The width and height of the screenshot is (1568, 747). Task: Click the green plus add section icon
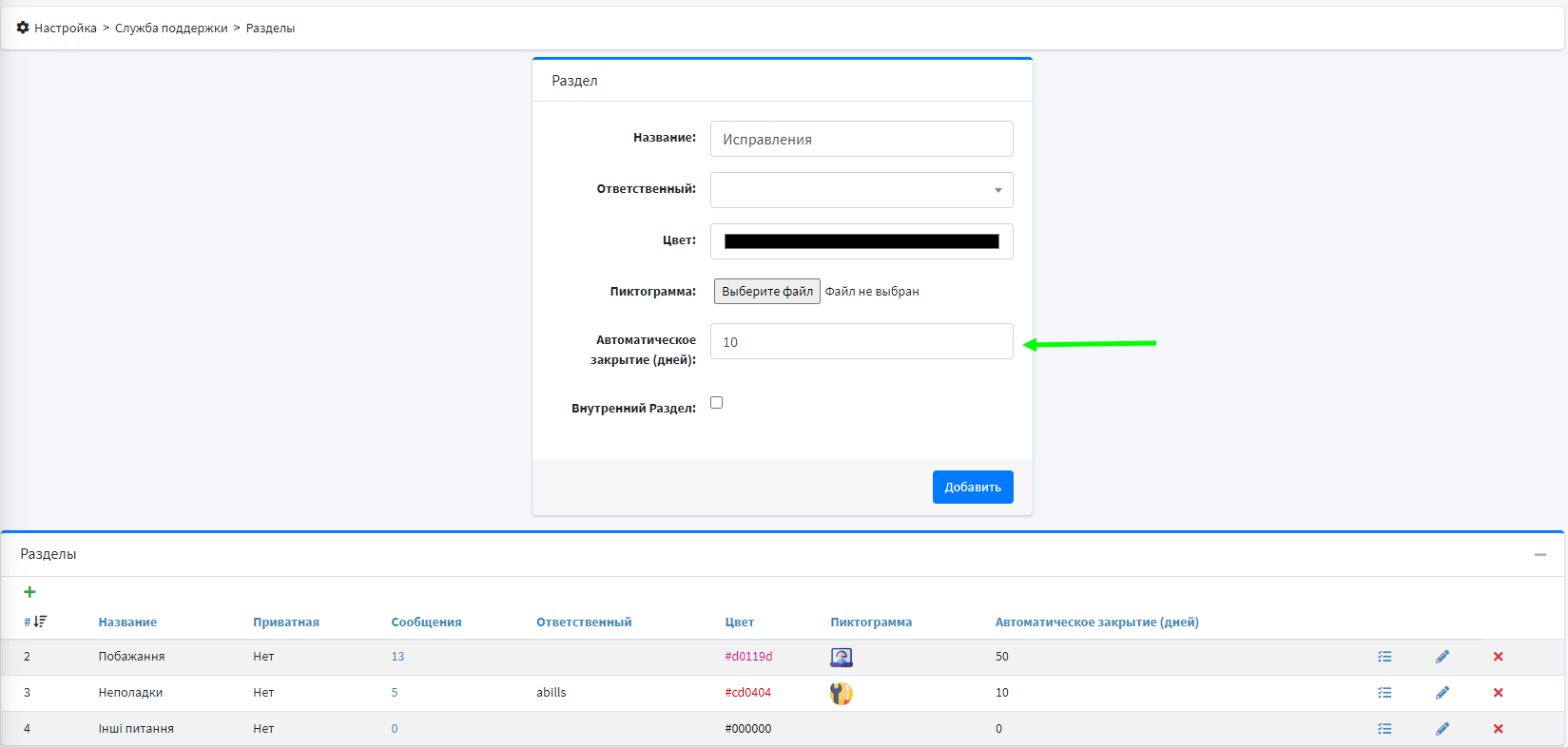(29, 592)
